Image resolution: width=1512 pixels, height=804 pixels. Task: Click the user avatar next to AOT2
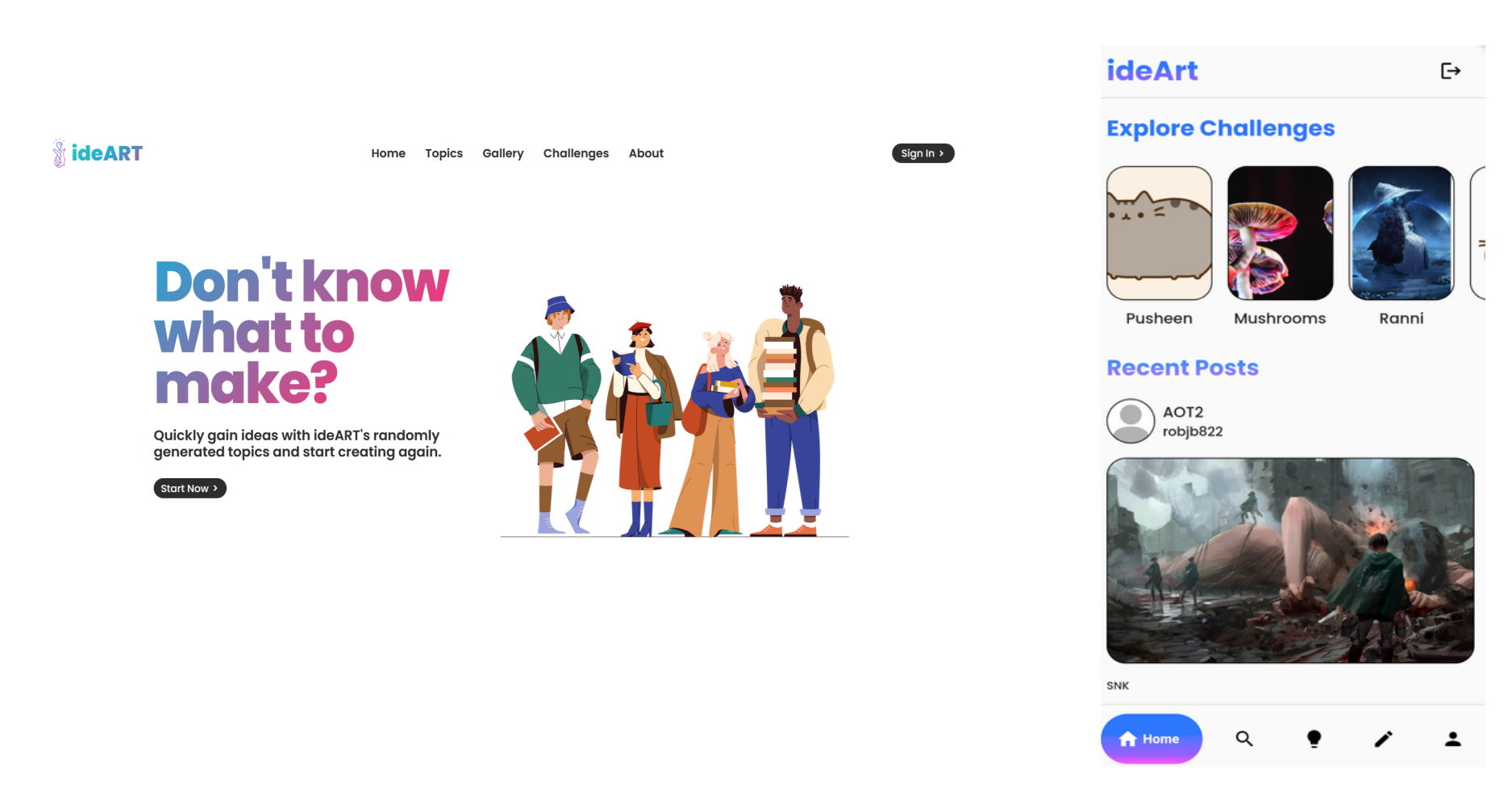(x=1131, y=421)
